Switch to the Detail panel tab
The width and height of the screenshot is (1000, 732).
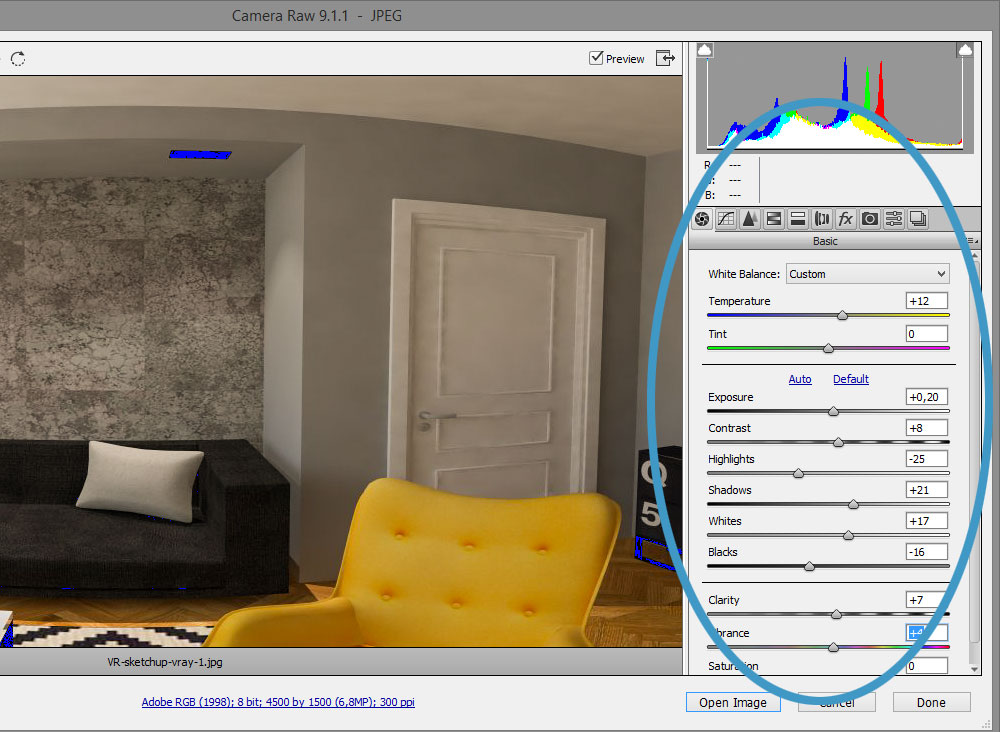coord(749,219)
